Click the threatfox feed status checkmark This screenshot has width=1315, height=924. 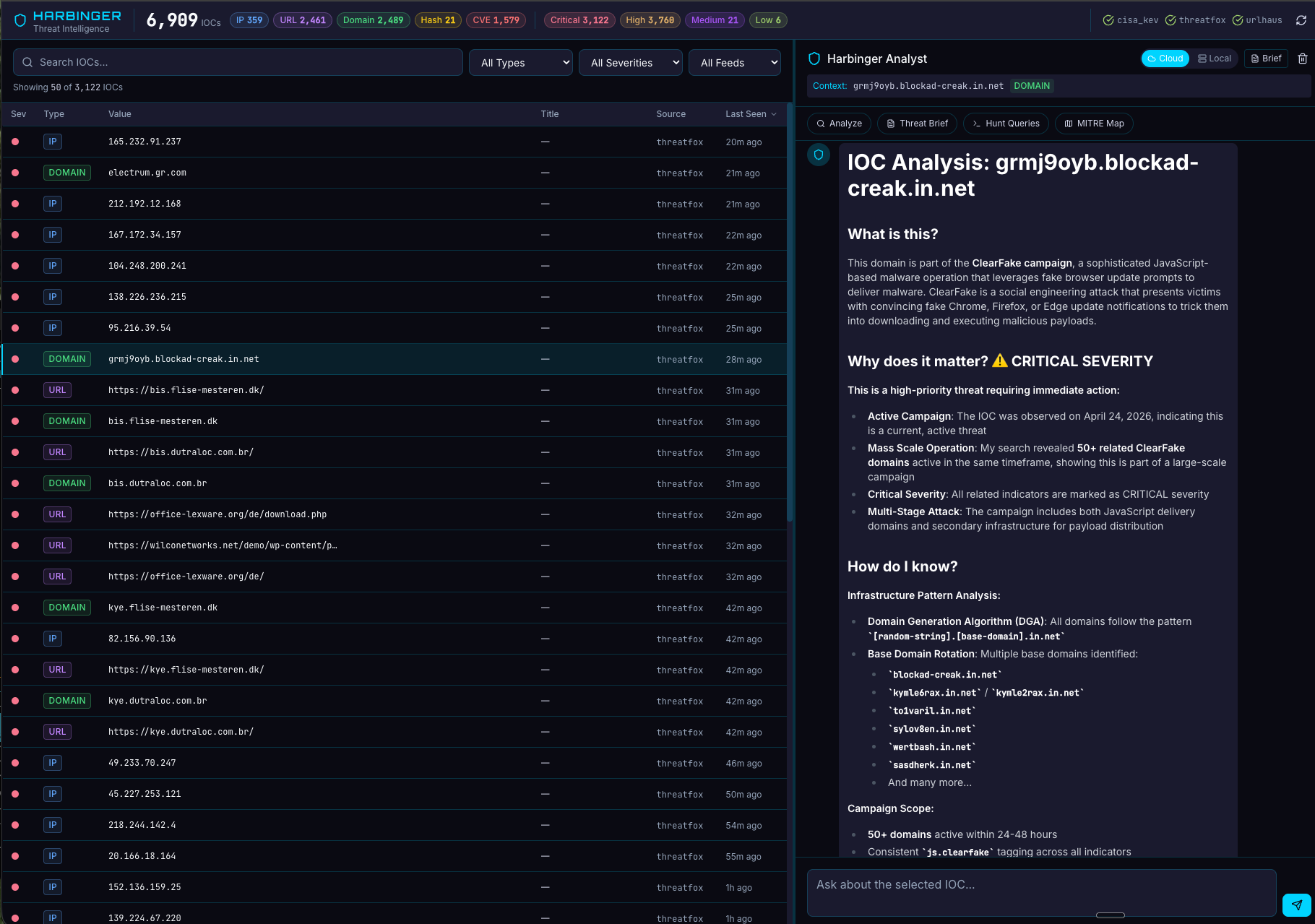coord(1170,20)
